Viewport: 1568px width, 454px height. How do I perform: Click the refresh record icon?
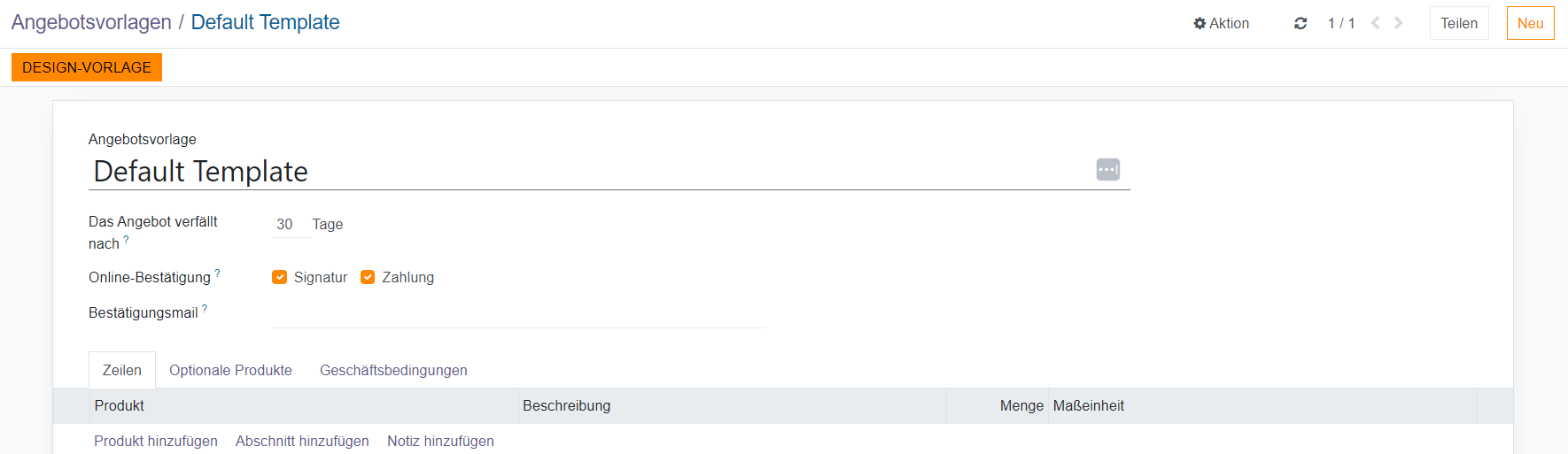point(1300,24)
